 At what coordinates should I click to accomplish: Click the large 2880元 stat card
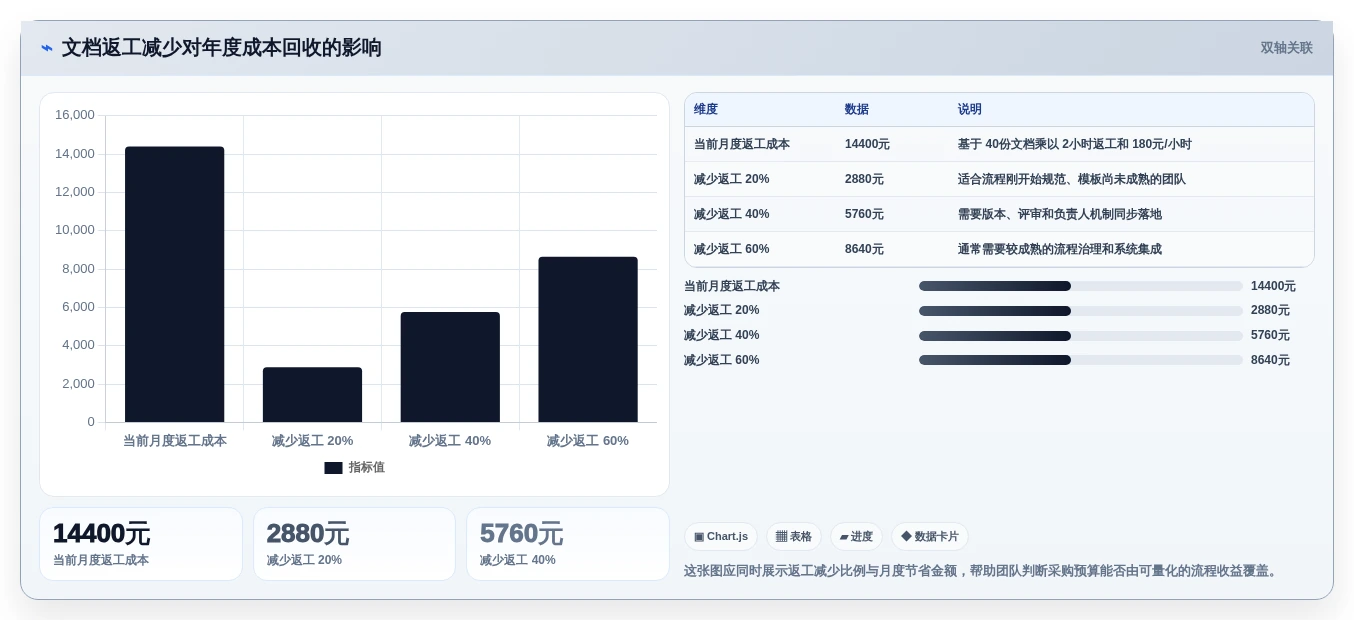(x=354, y=544)
